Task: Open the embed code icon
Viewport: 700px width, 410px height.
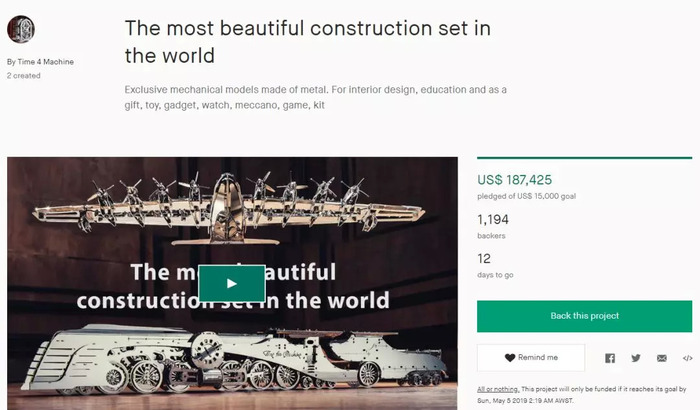Action: (x=688, y=358)
